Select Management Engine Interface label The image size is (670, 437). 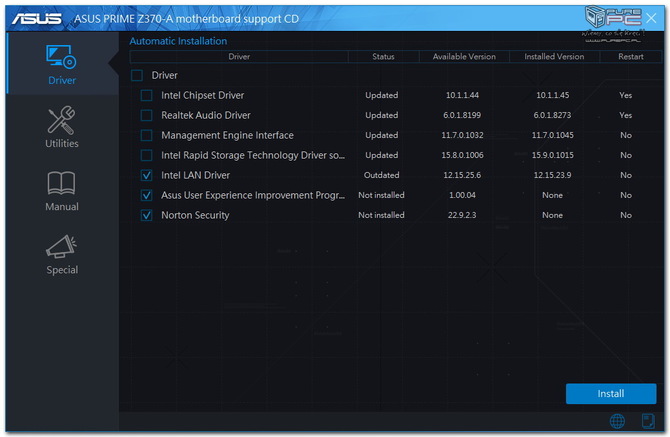pos(227,135)
